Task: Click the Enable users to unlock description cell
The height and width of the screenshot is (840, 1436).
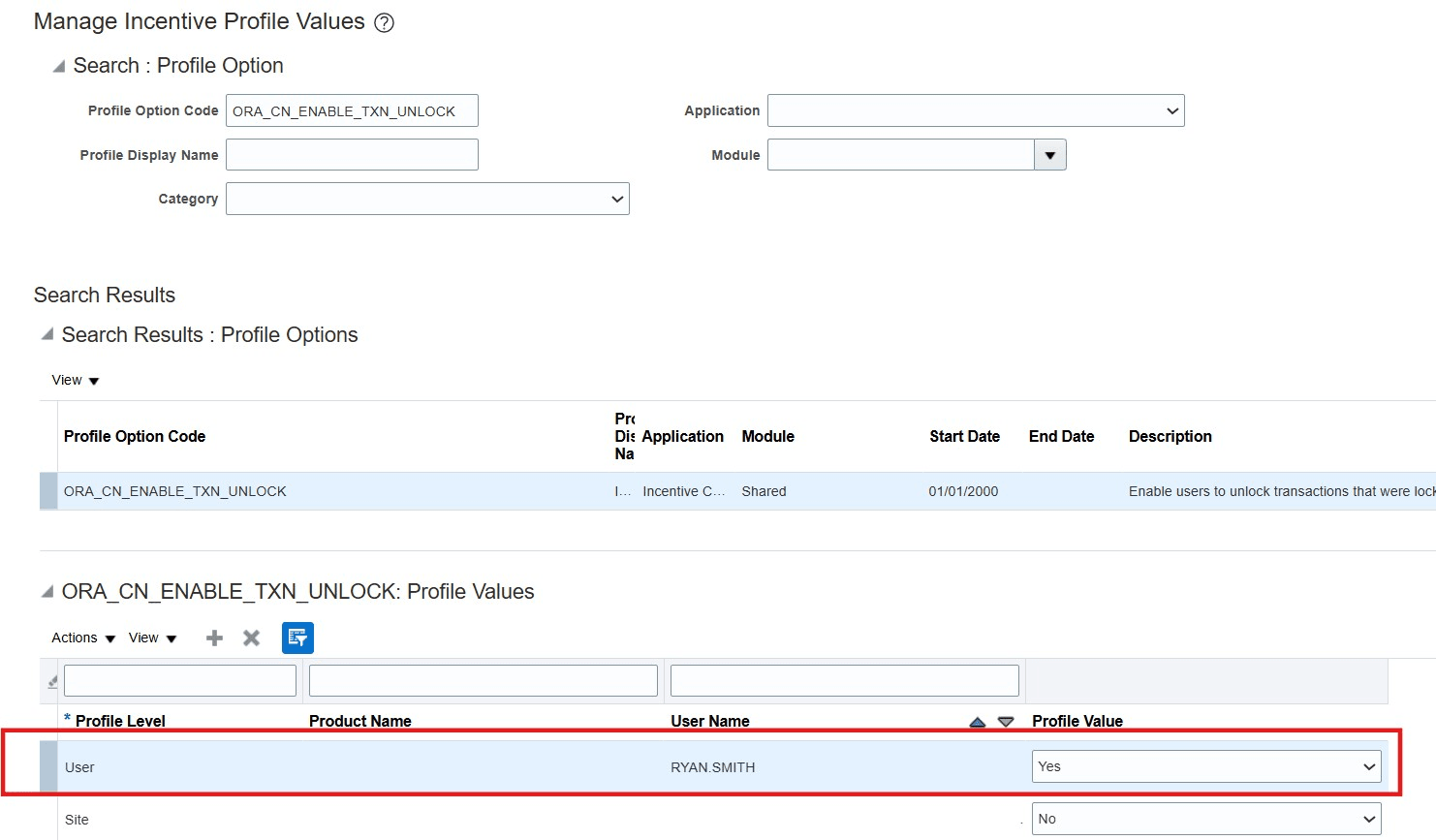Action: [x=1282, y=491]
